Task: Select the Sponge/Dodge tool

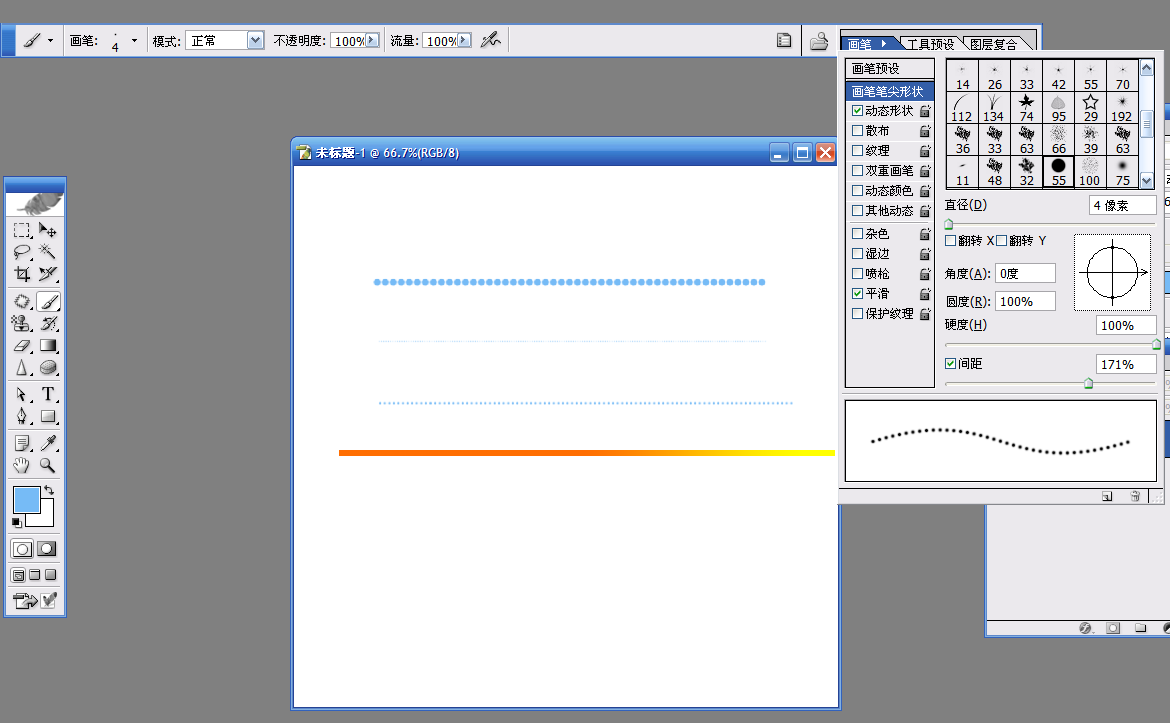Action: click(x=48, y=368)
